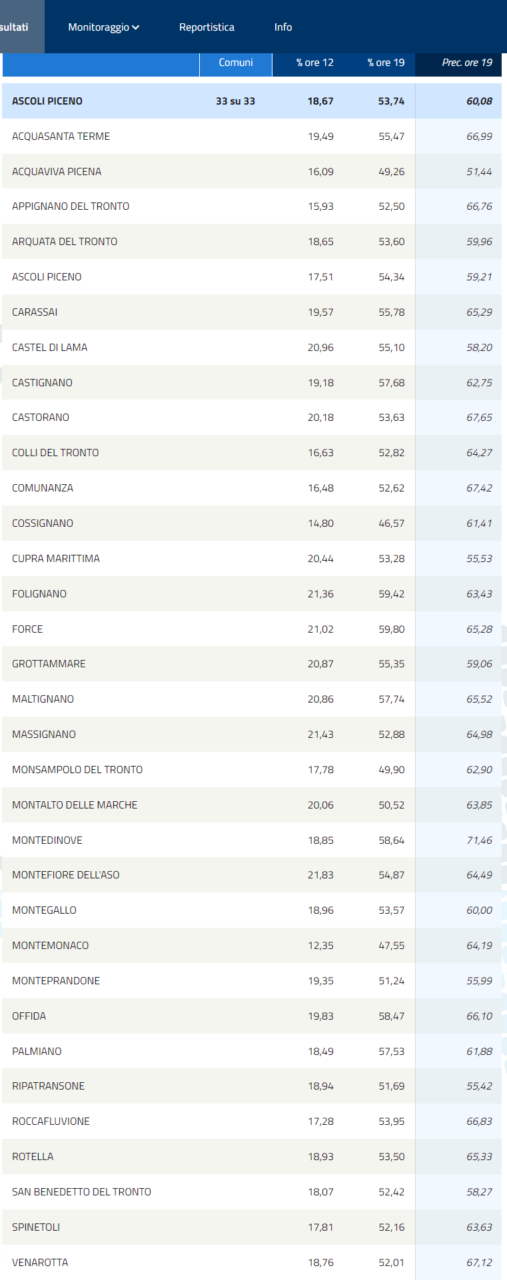Open the Info menu item
507x1280 pixels.
coord(283,27)
